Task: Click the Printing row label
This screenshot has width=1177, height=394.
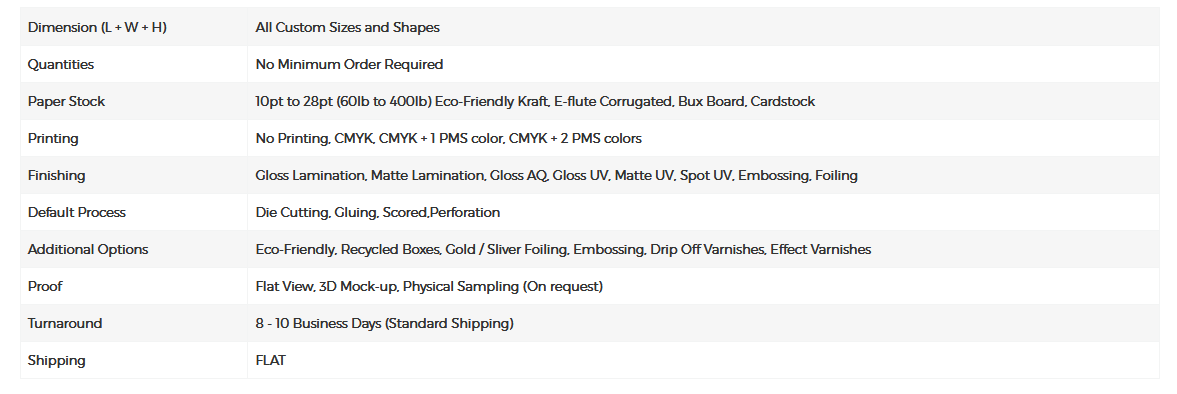Action: coord(53,138)
